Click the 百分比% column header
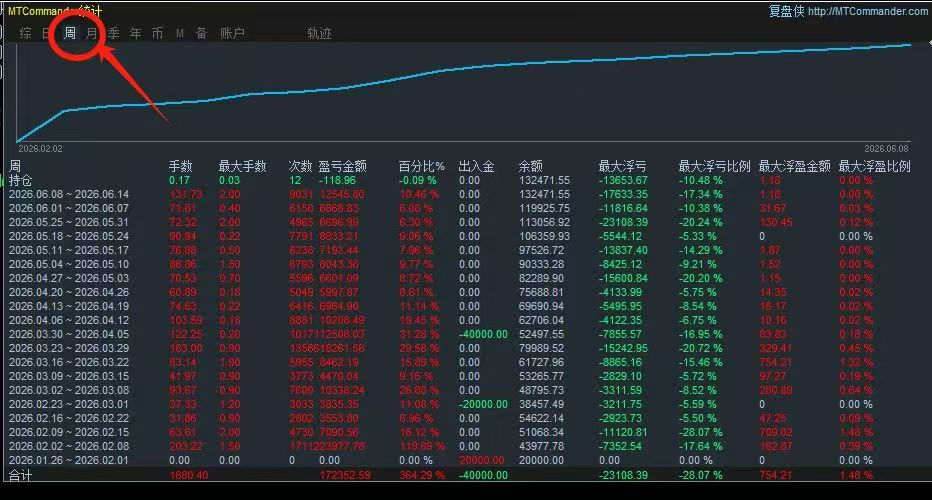Image resolution: width=932 pixels, height=500 pixels. [x=421, y=166]
